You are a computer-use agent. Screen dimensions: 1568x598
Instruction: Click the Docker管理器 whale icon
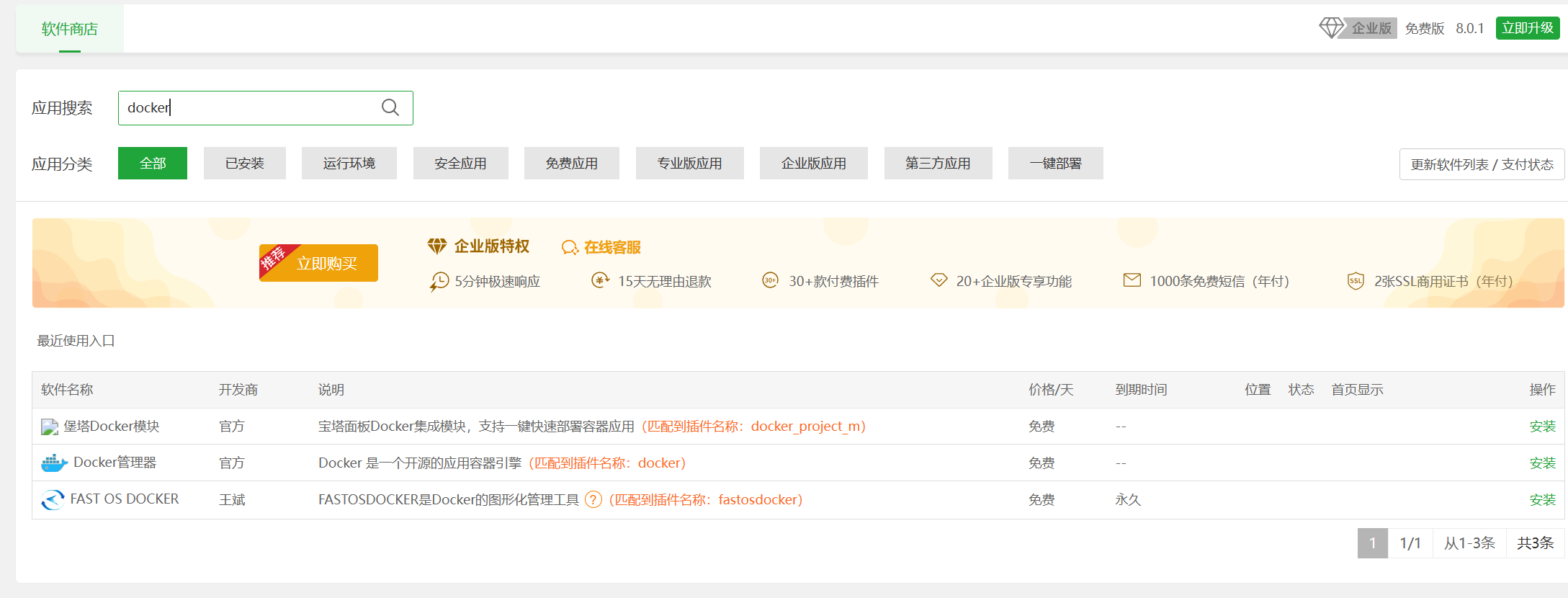click(54, 463)
